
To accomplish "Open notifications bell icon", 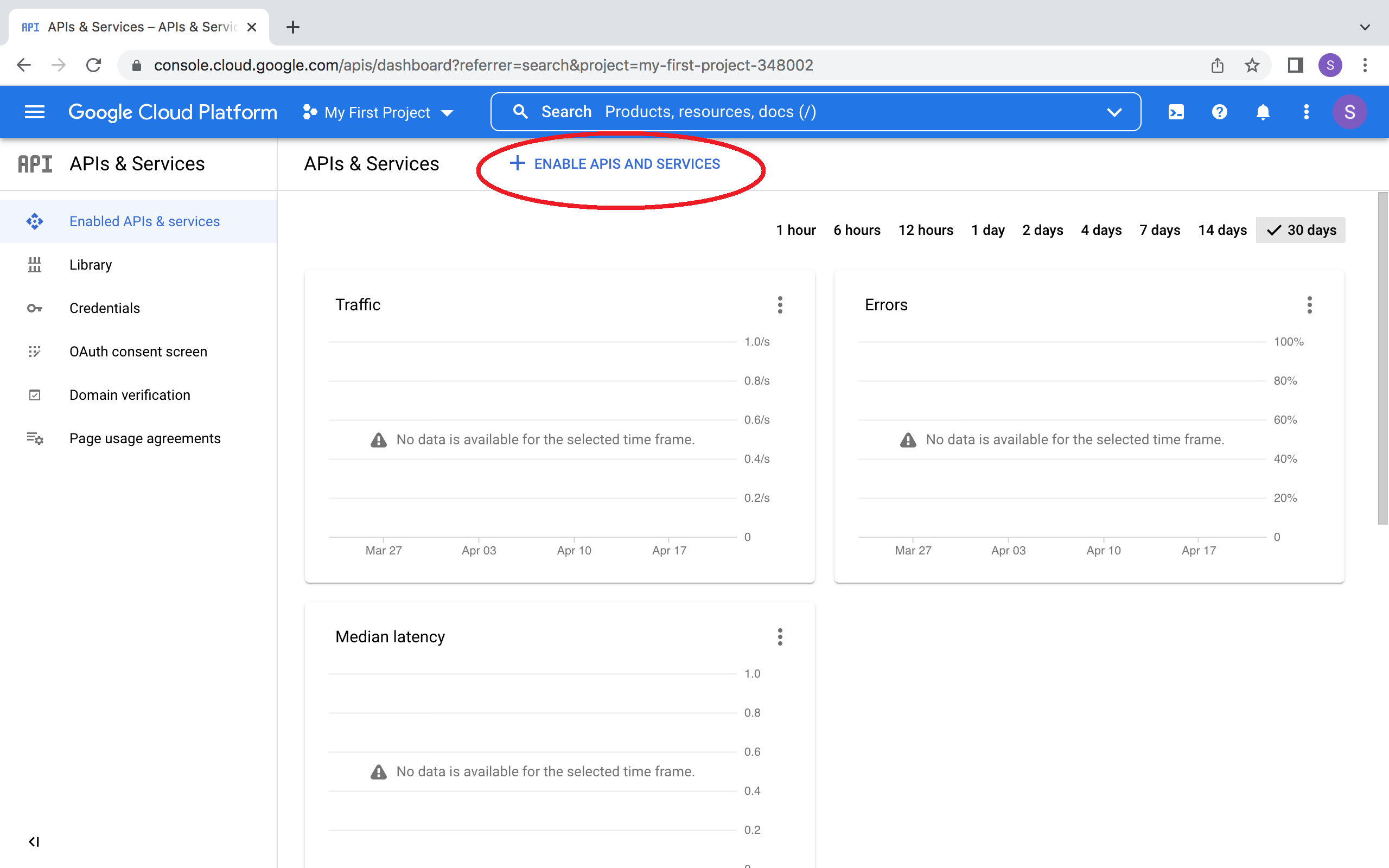I will pyautogui.click(x=1263, y=112).
